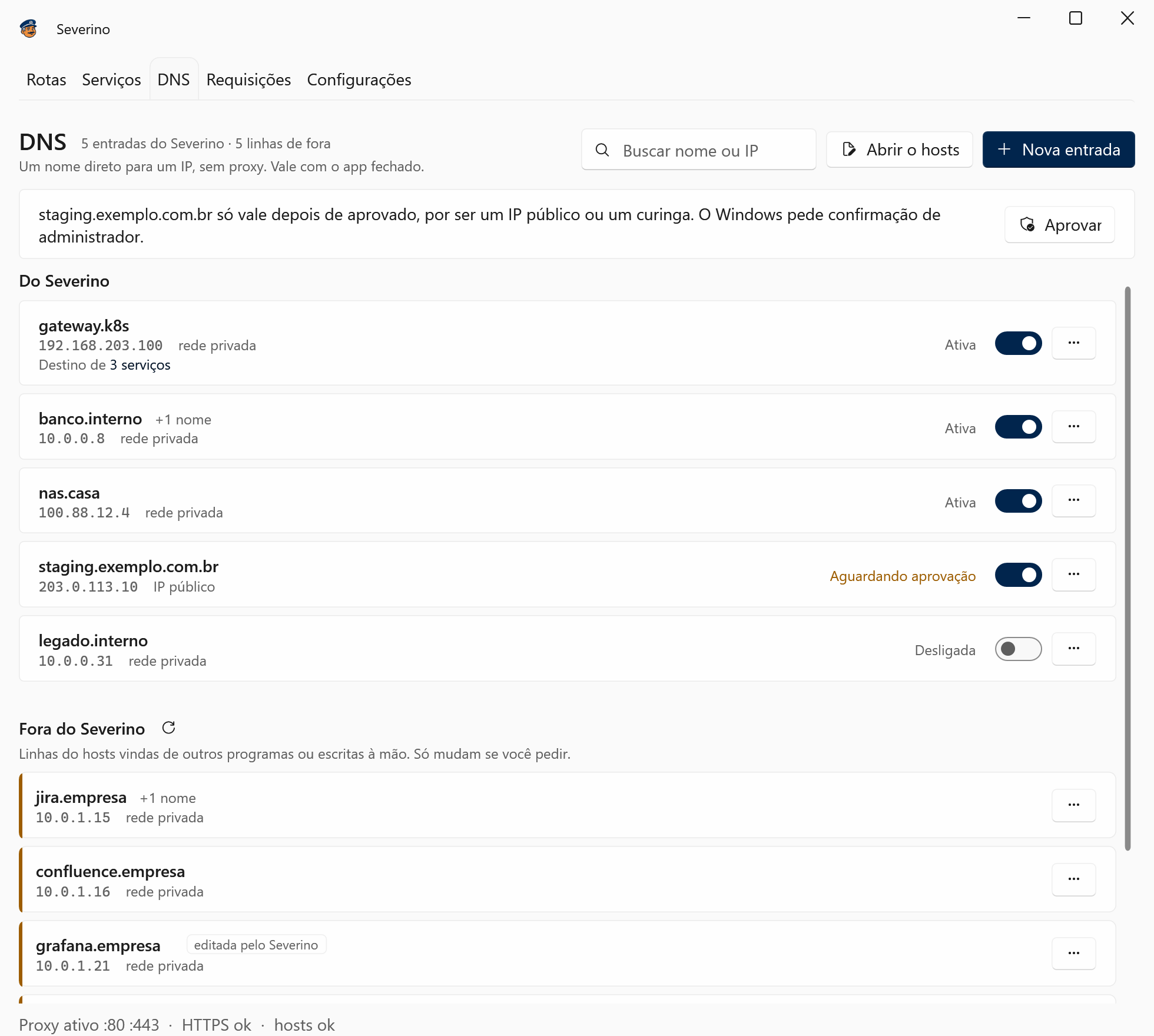Disable the nas.casa entry switch
1154x1036 pixels.
pyautogui.click(x=1018, y=501)
